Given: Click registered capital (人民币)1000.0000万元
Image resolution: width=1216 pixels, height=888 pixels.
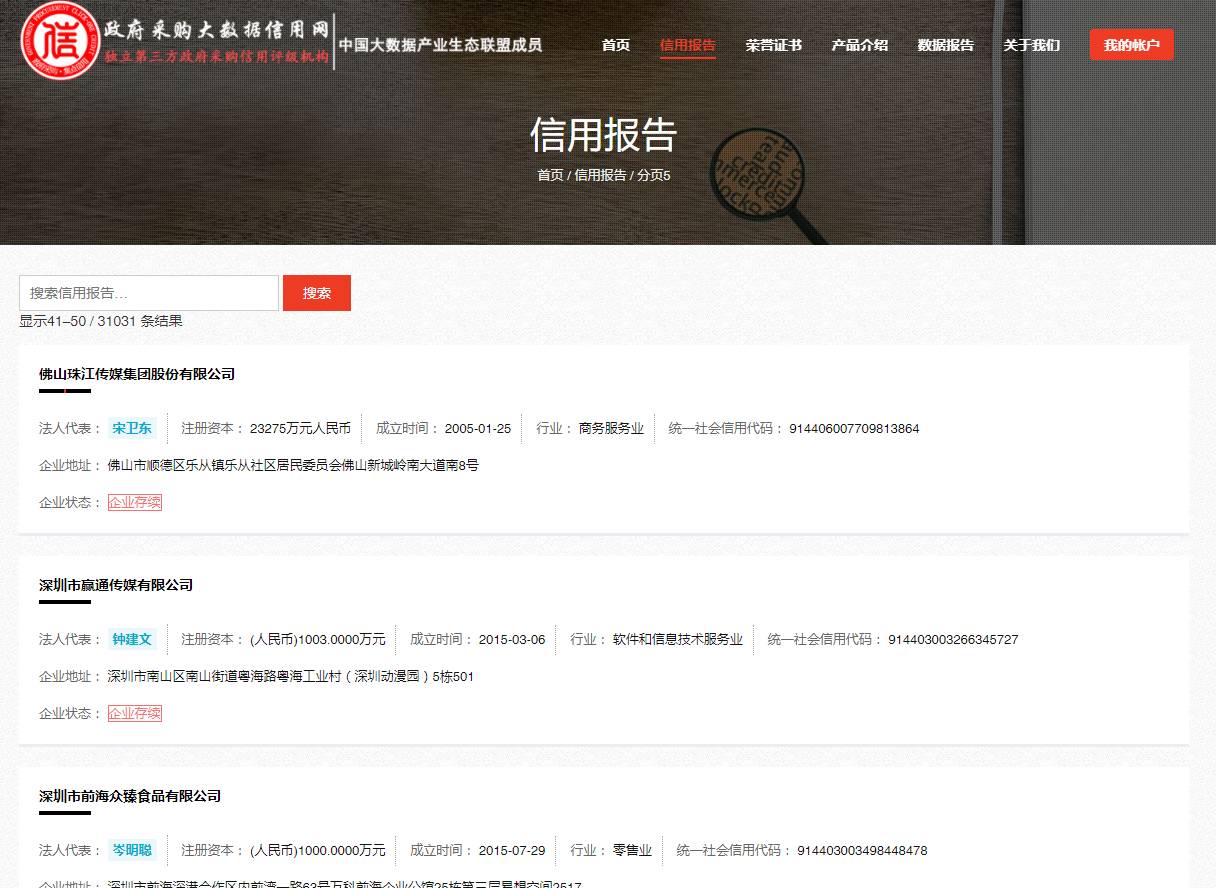Looking at the screenshot, I should click(318, 851).
